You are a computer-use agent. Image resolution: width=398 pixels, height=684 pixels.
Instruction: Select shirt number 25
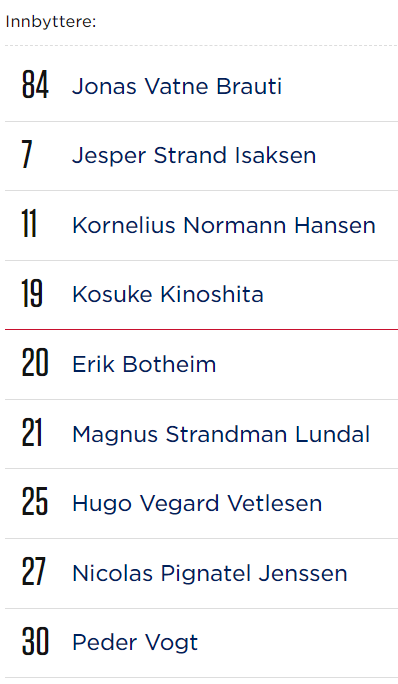point(34,502)
